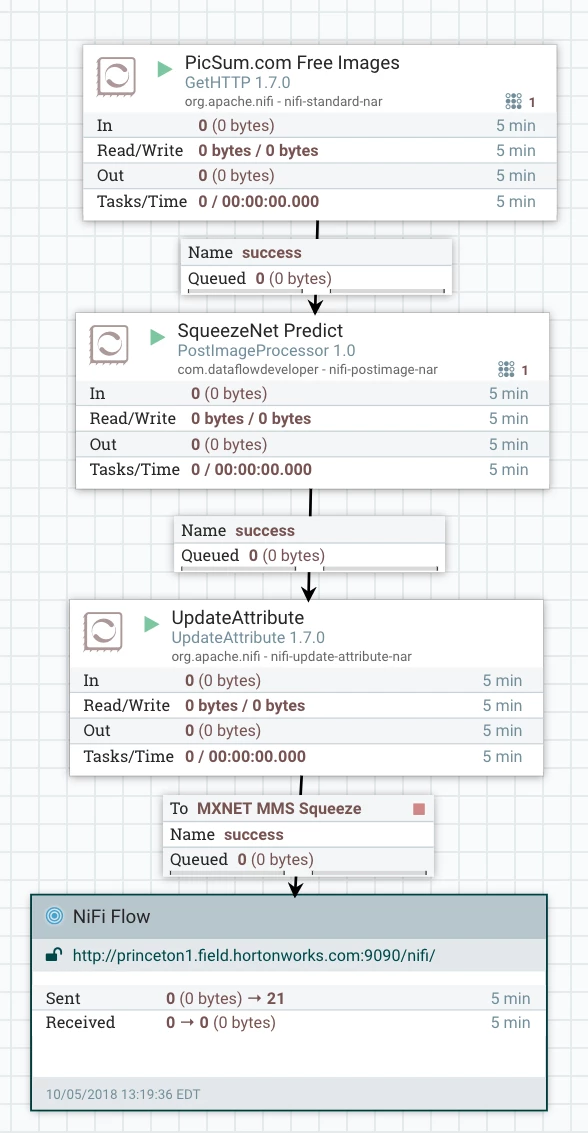
Task: Click the In row of SqueezeNet Predict
Action: tap(313, 394)
